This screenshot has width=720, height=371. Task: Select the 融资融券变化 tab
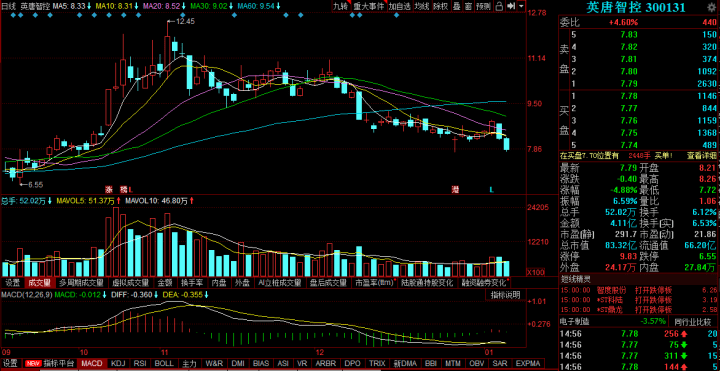tap(483, 282)
